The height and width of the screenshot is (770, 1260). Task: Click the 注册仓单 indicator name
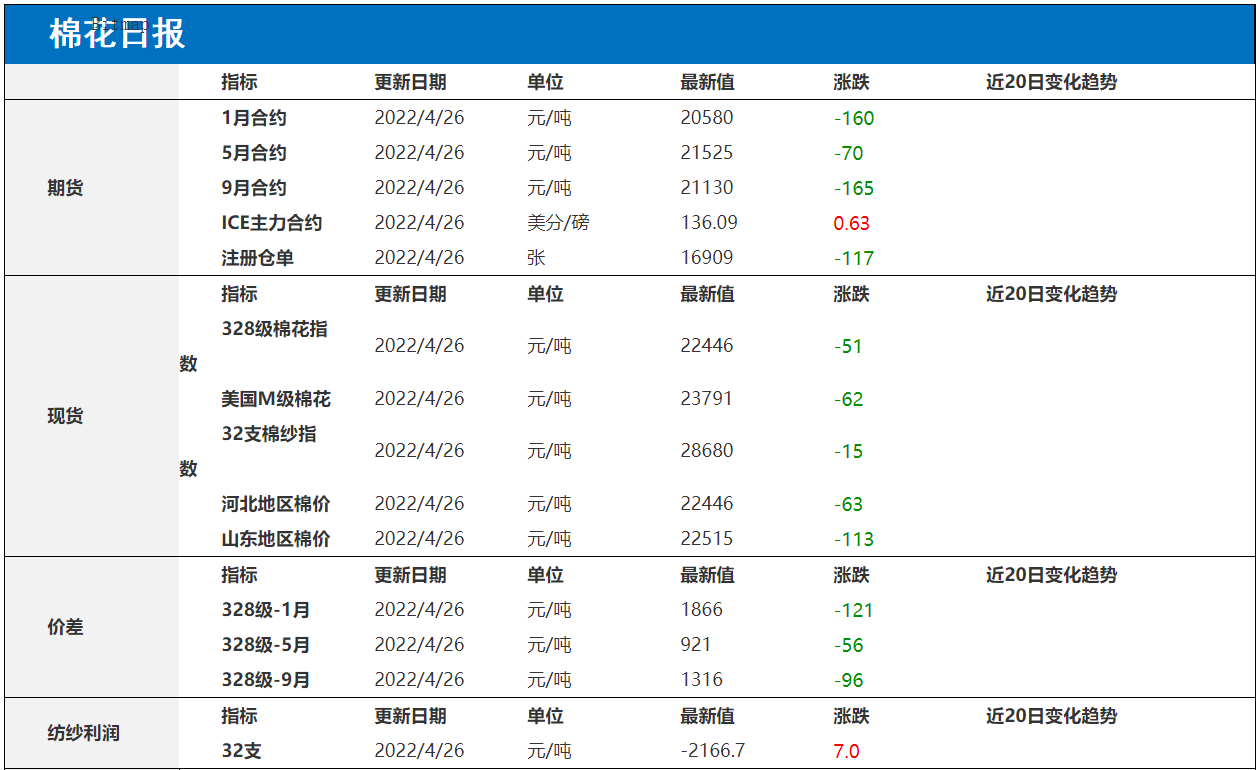tap(258, 258)
